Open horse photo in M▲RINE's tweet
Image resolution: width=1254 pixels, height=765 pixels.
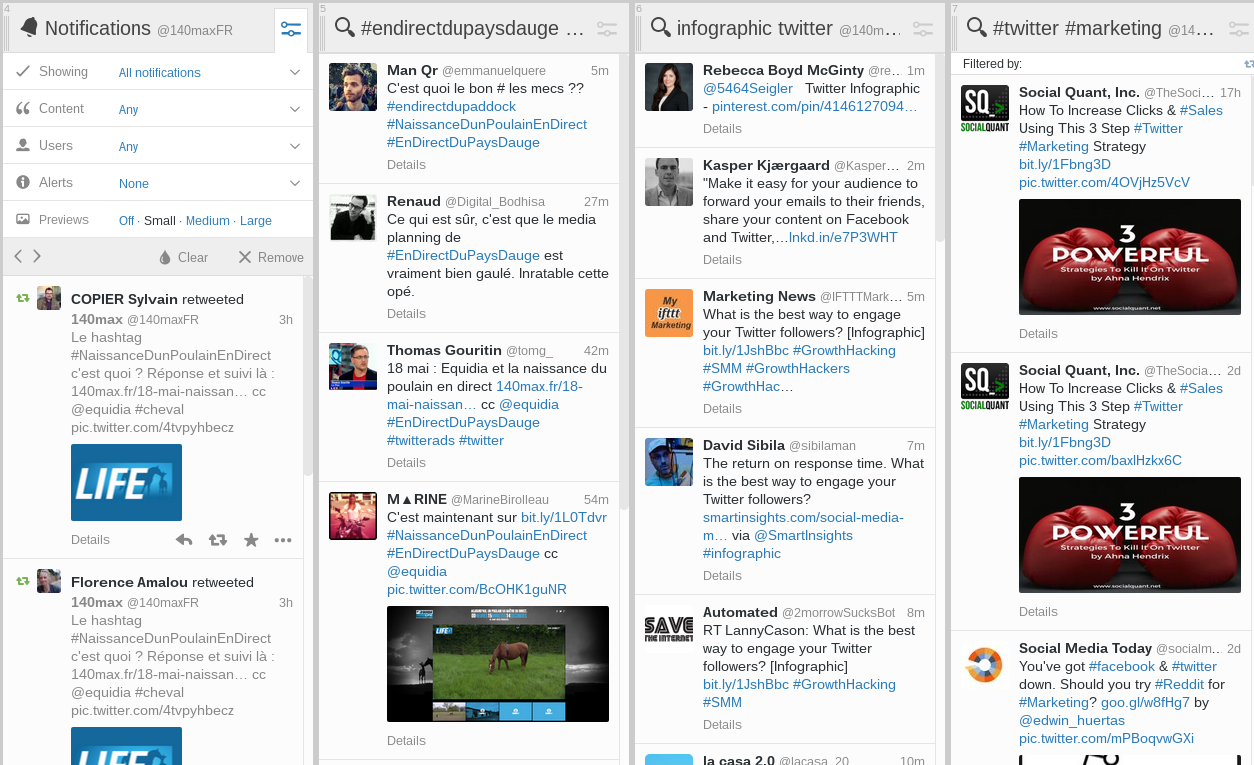coord(498,664)
